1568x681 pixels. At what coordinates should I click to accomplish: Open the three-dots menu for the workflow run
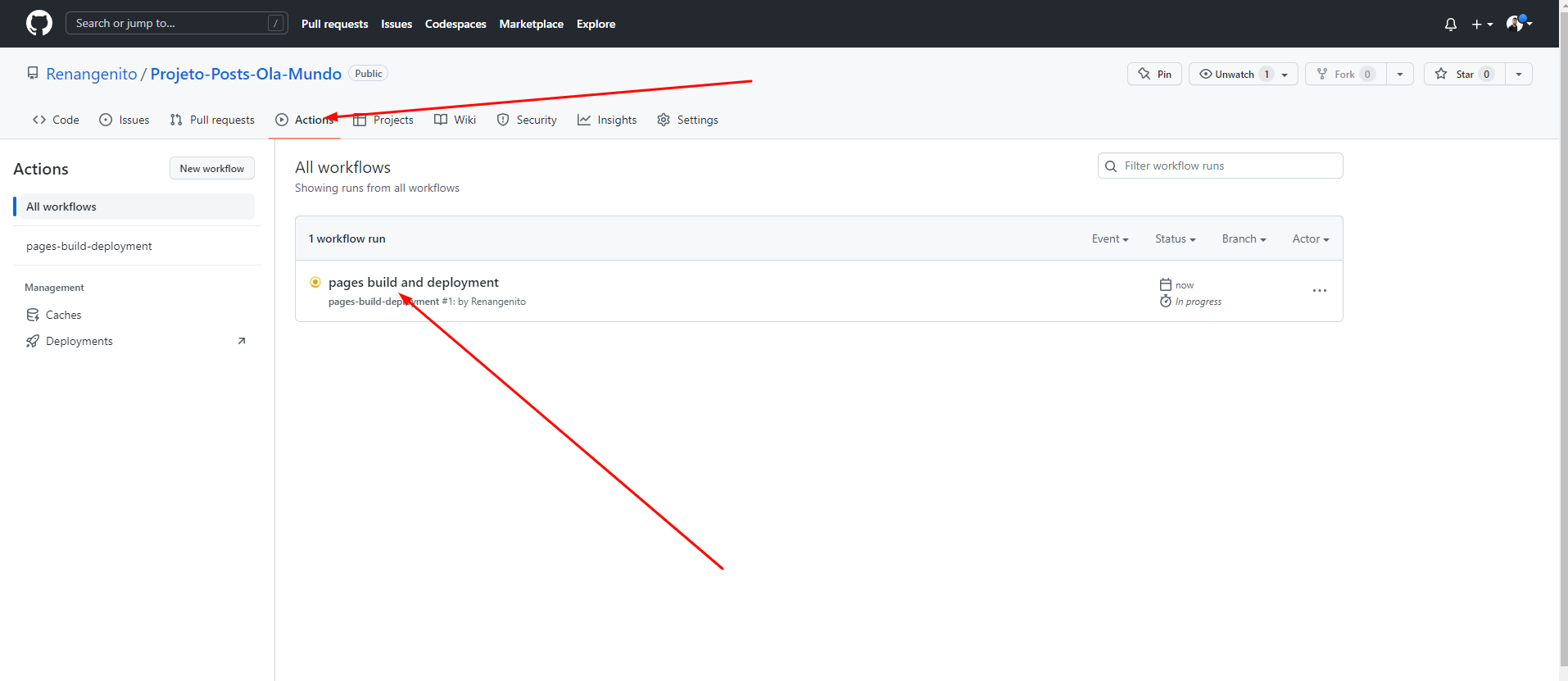1319,291
